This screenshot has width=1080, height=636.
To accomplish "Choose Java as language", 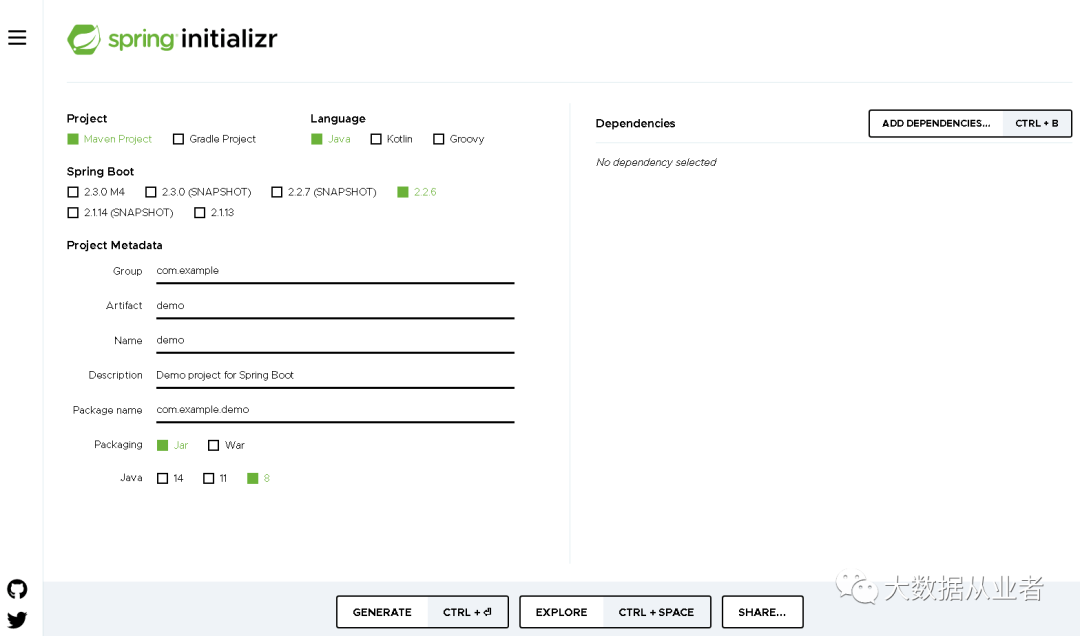I will (x=331, y=139).
